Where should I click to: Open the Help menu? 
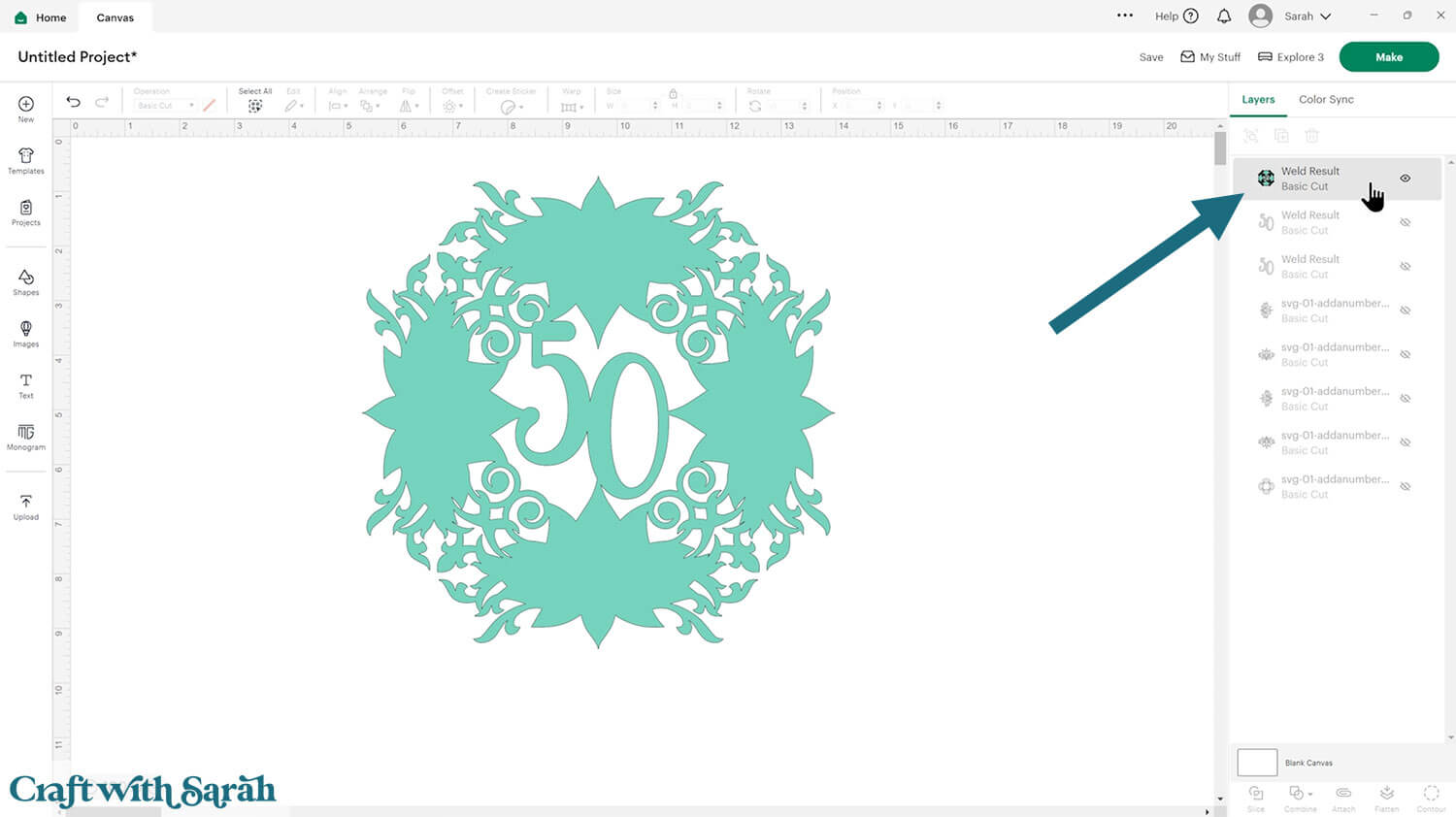[1176, 16]
